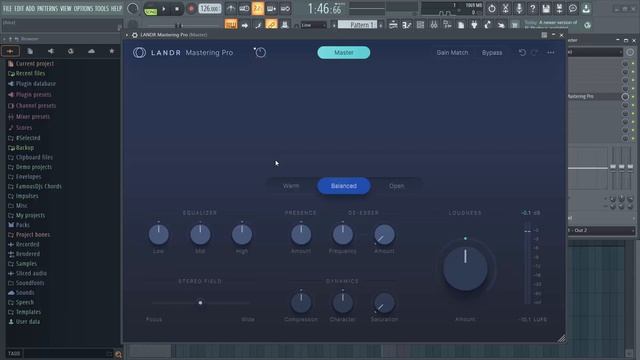
Task: Open the mixer toolbar icon
Action: pyautogui.click(x=433, y=25)
